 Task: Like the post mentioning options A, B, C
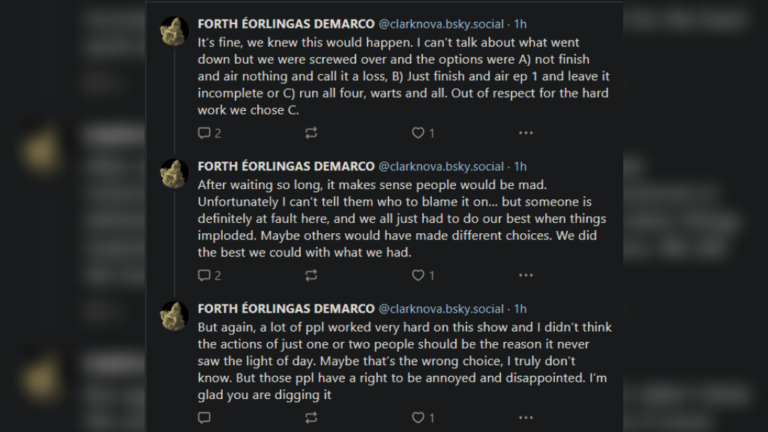click(x=423, y=133)
